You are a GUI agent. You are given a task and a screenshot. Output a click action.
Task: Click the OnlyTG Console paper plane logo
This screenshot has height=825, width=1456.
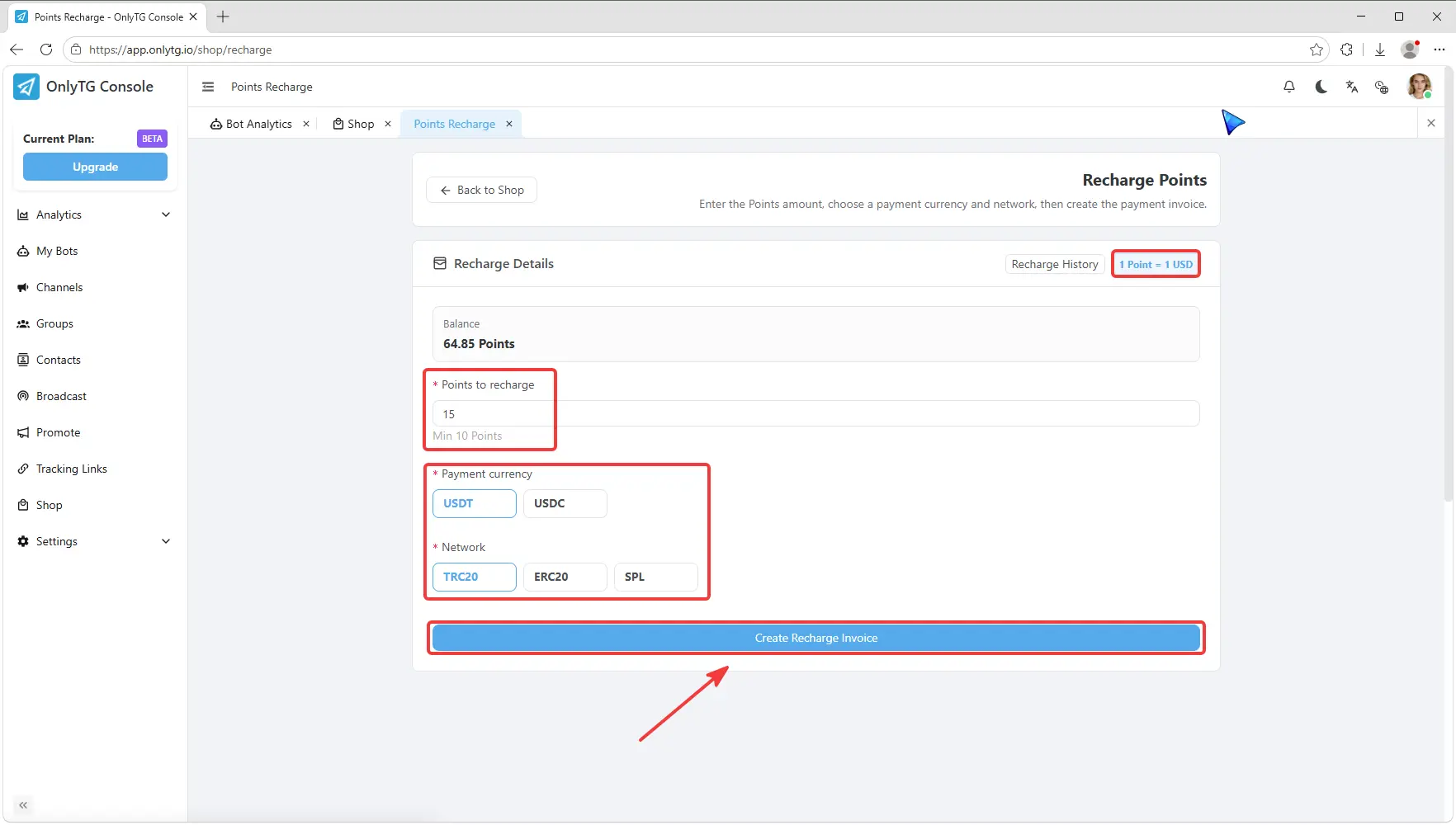coord(26,87)
